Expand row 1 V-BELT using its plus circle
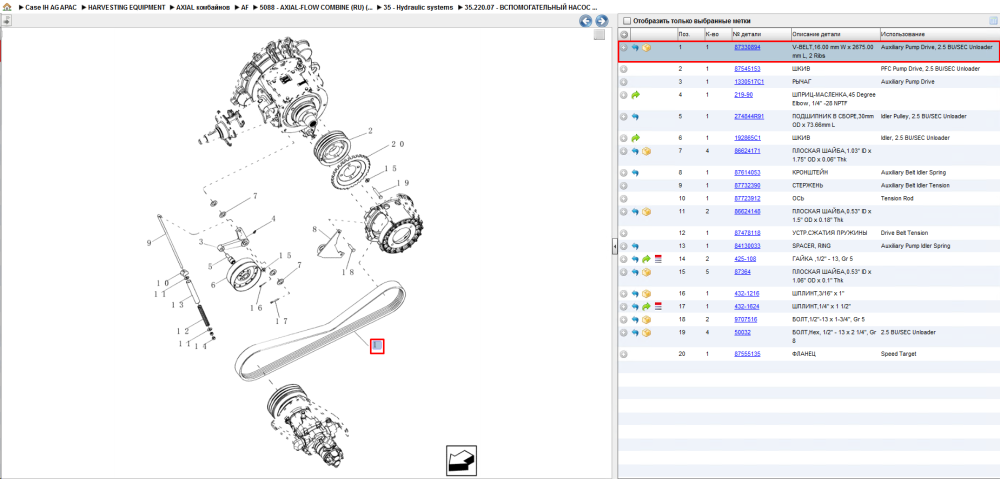Screen dimensions: 1000x479 coord(624,48)
